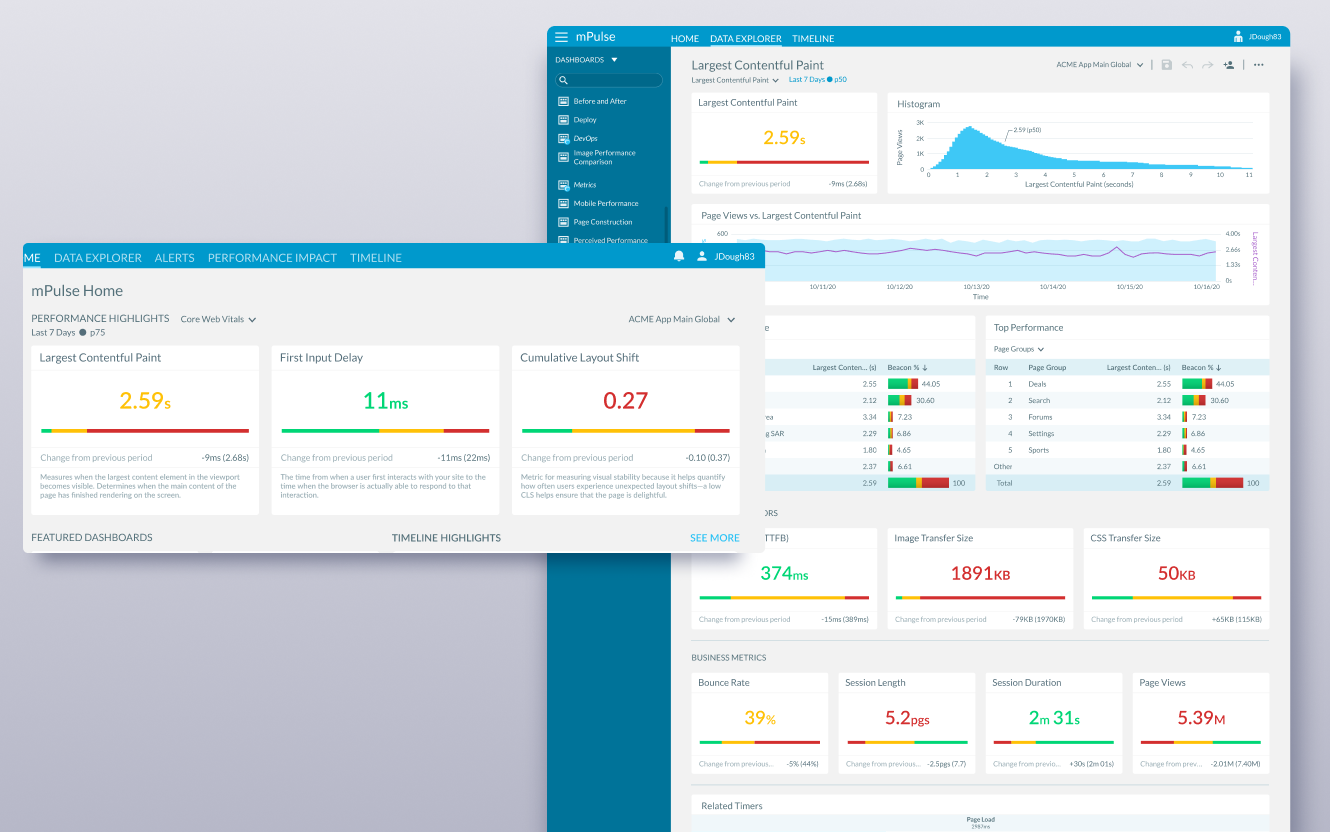
Task: Click Last 7 Days p50 filter link
Action: point(818,80)
